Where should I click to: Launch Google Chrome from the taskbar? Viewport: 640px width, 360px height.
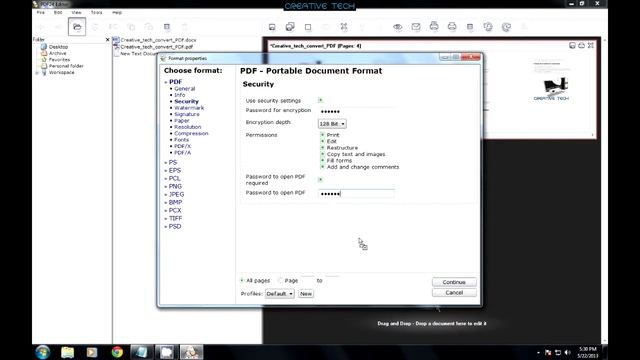pyautogui.click(x=117, y=352)
